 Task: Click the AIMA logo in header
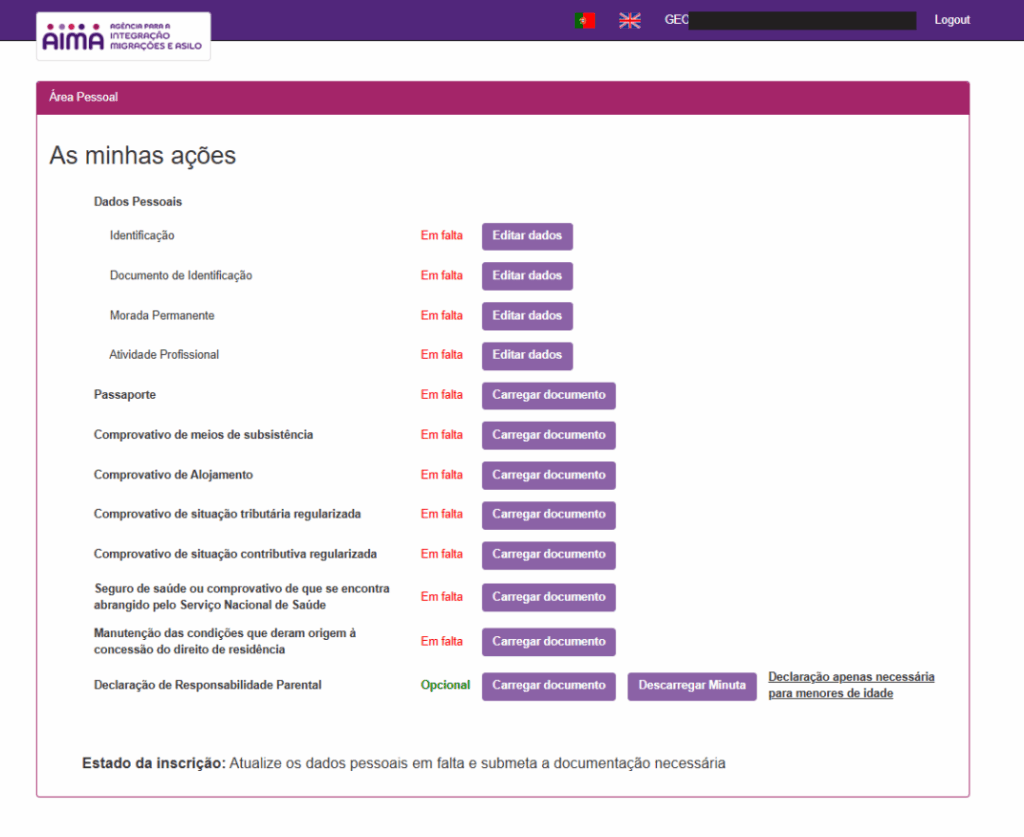[123, 36]
